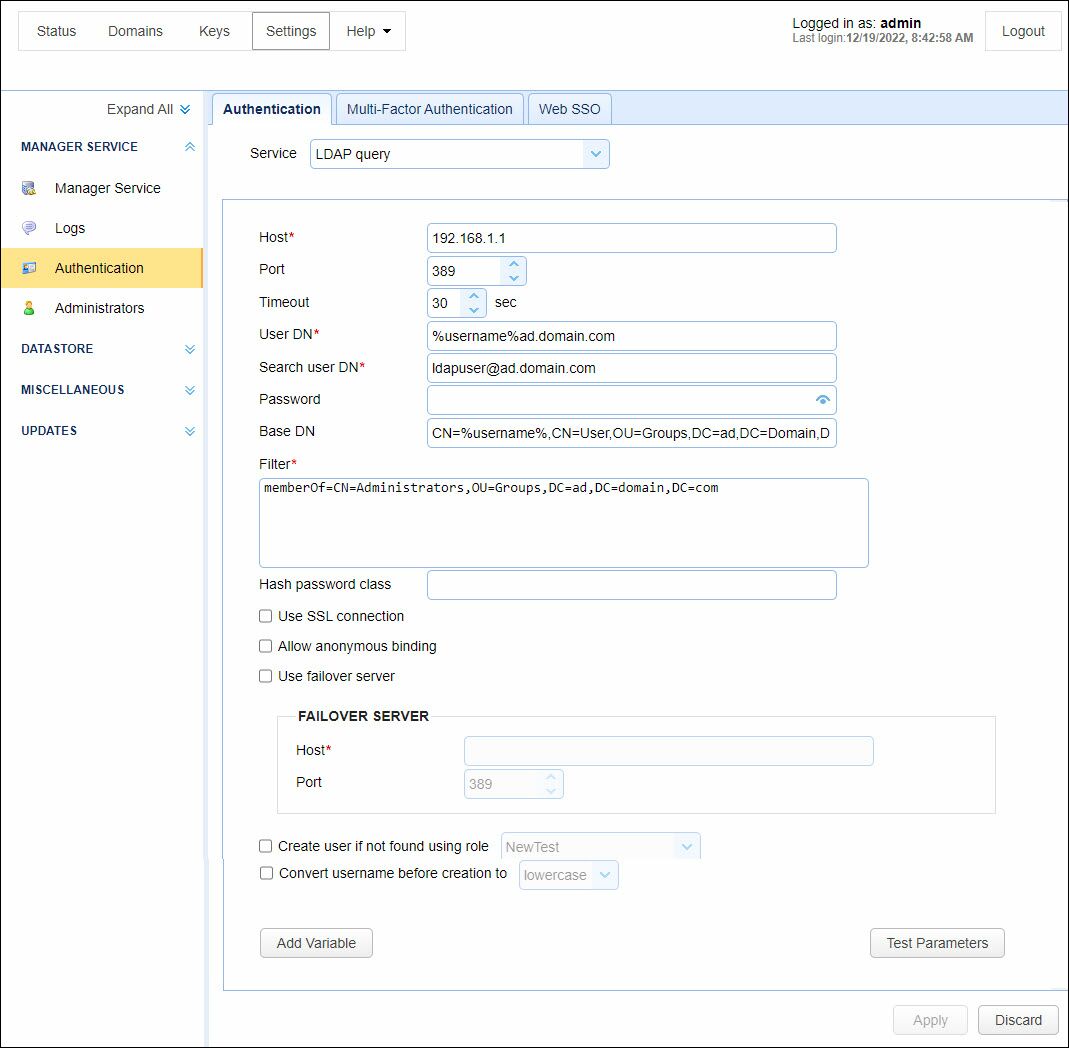Click the Add Variable button

coord(316,943)
